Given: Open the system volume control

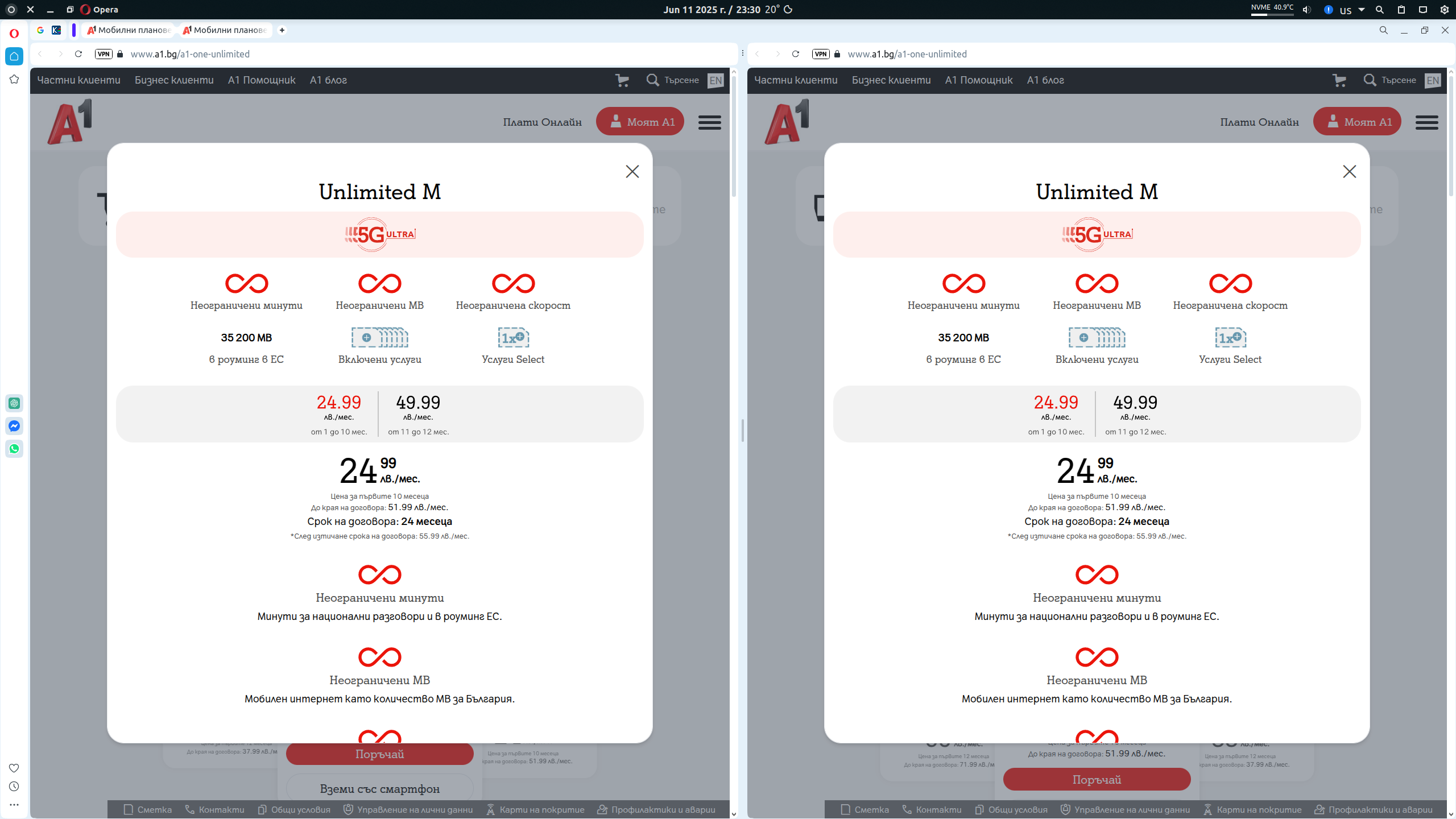Looking at the screenshot, I should (1307, 10).
